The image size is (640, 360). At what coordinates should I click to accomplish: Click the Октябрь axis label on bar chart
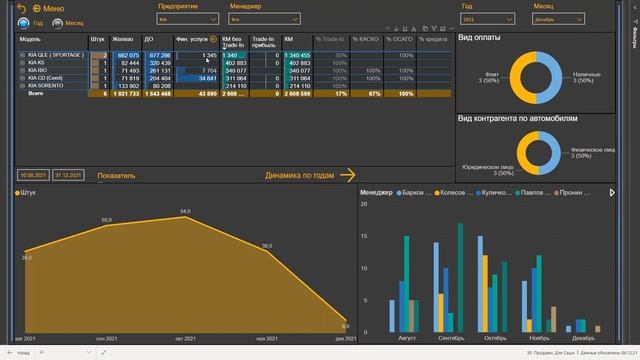pyautogui.click(x=495, y=338)
